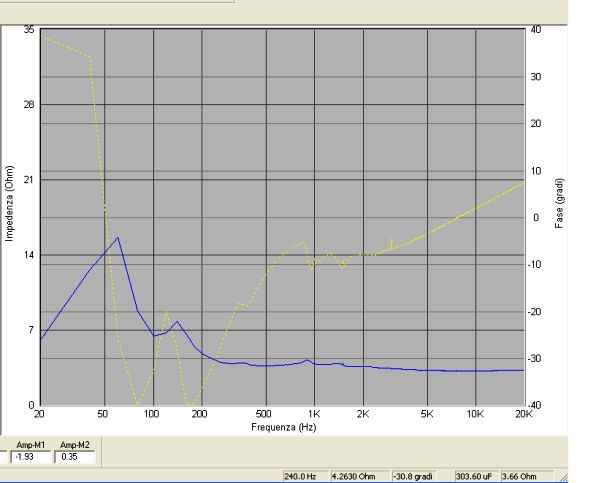Click the 200 frequency axis tick label
615x483 pixels.
click(199, 414)
